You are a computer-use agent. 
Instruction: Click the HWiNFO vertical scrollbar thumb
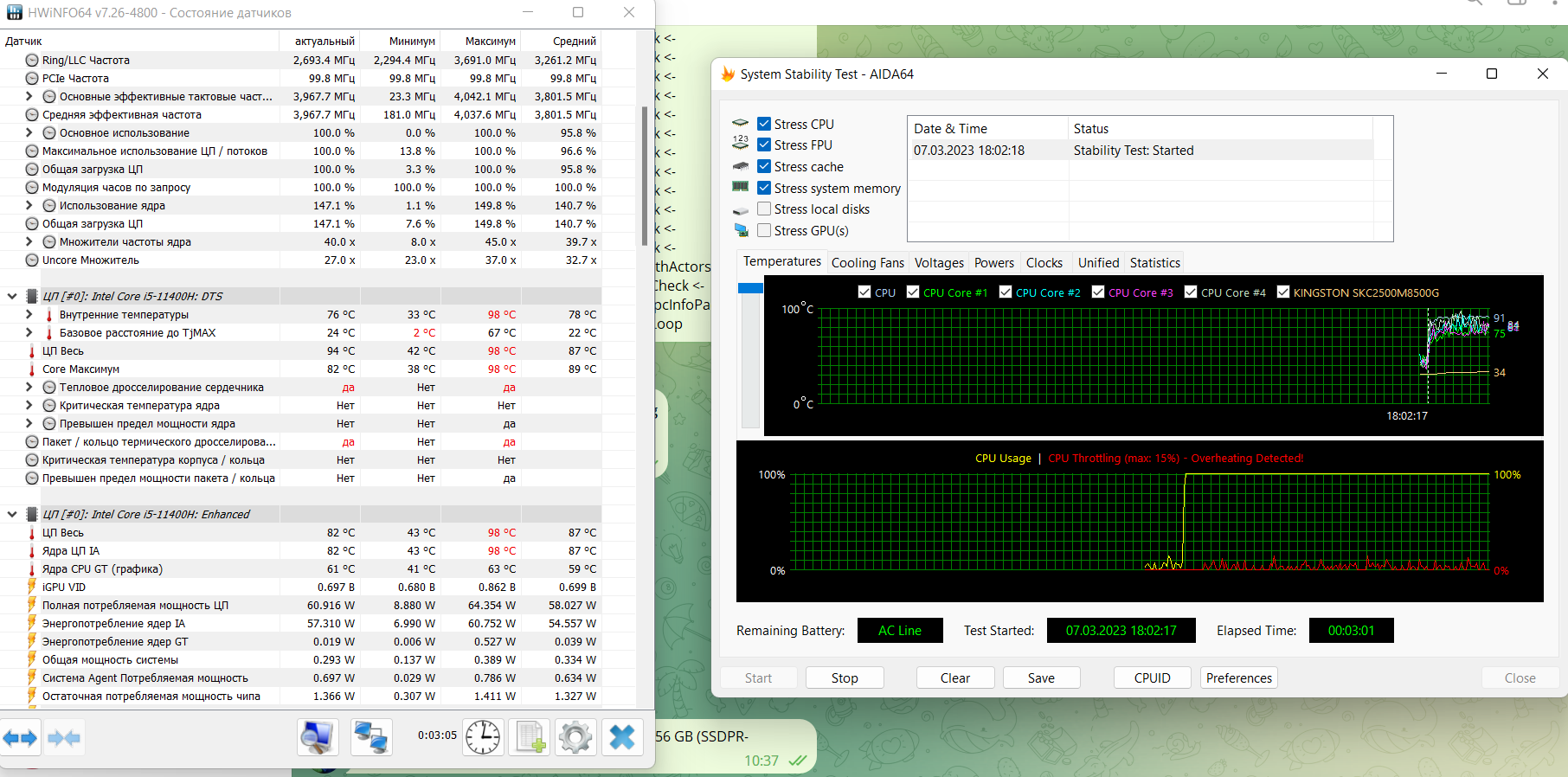pyautogui.click(x=644, y=176)
